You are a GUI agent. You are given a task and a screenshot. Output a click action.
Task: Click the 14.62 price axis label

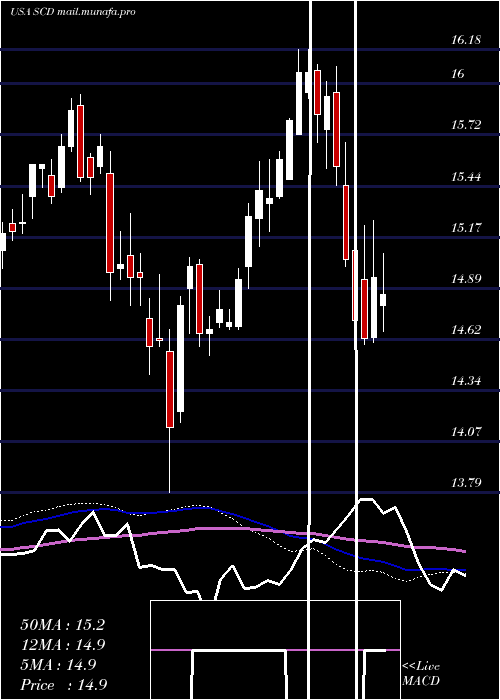[466, 330]
